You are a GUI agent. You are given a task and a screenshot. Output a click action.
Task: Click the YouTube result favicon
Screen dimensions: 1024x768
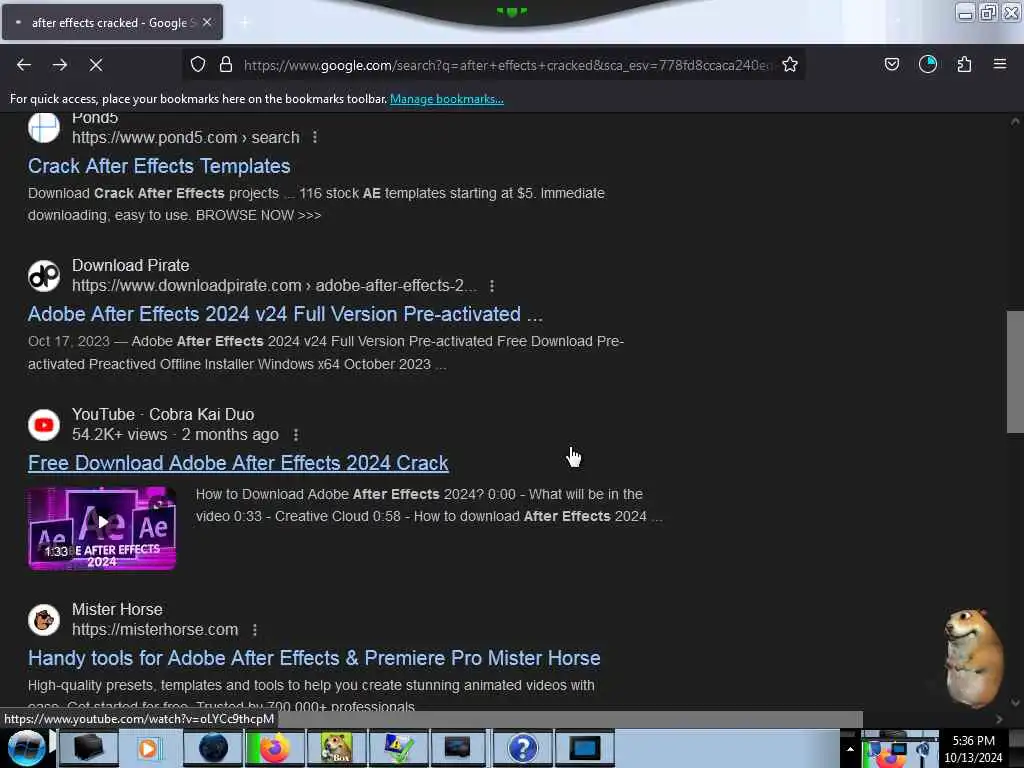point(44,424)
